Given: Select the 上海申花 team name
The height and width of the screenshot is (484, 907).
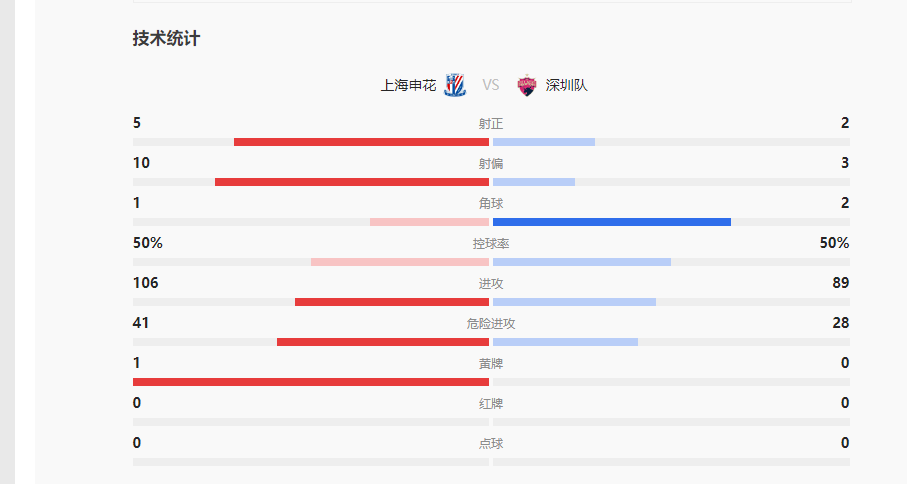Looking at the screenshot, I should (x=408, y=85).
